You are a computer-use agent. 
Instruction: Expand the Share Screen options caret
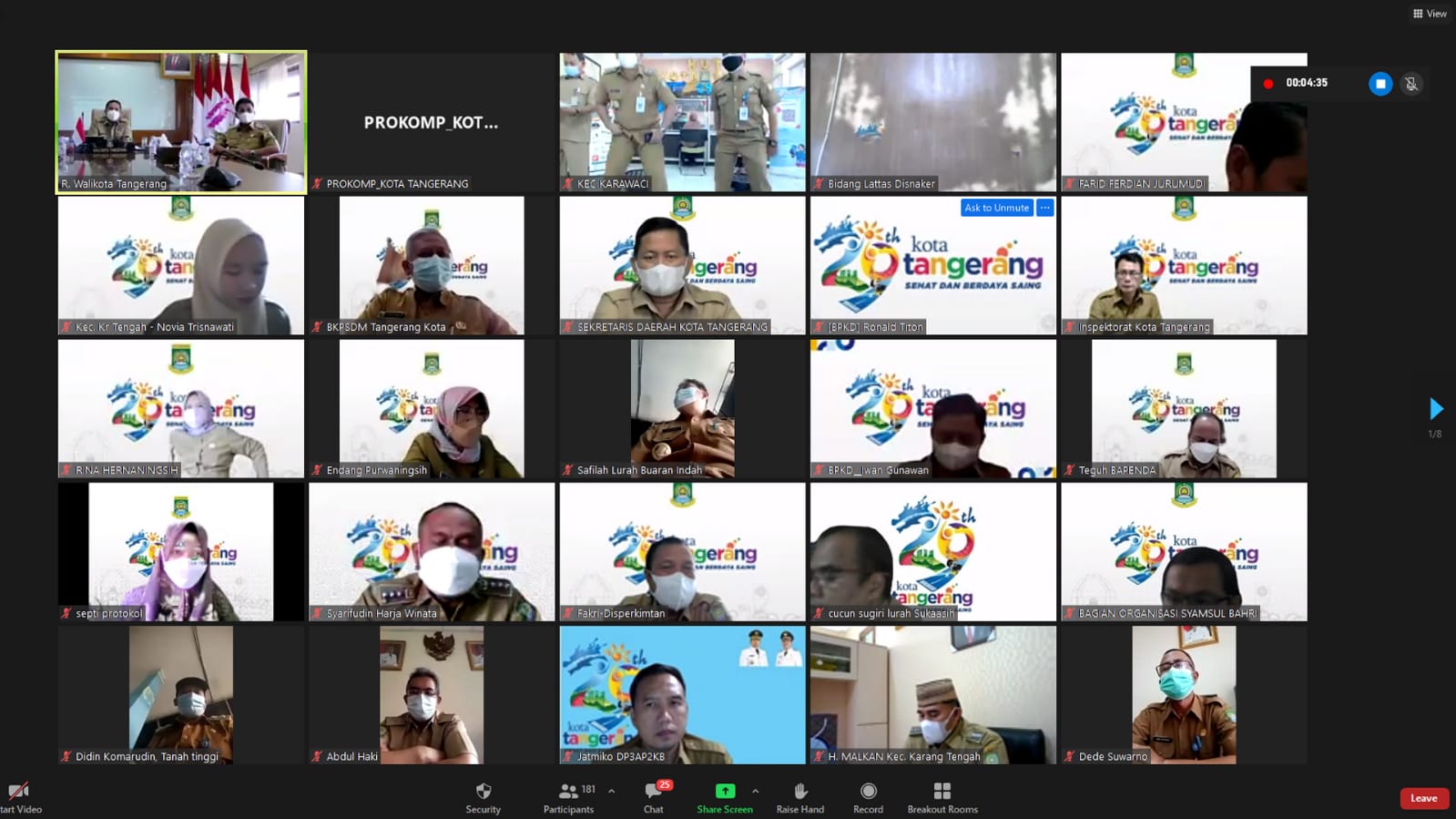pos(755,791)
